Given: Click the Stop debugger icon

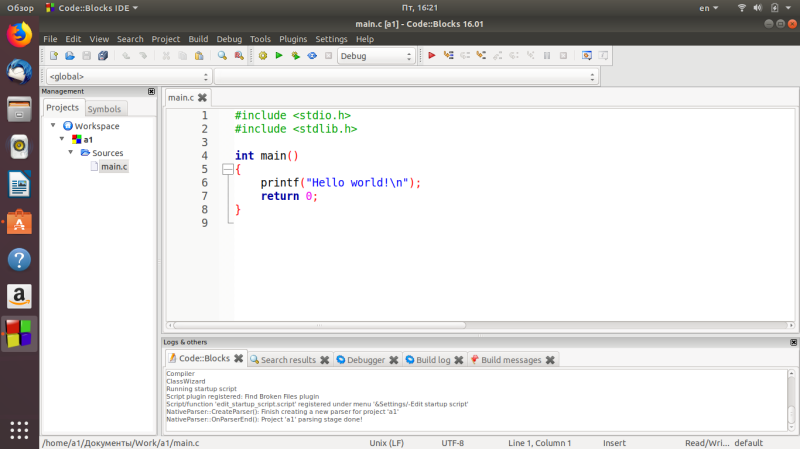Looking at the screenshot, I should pyautogui.click(x=563, y=56).
